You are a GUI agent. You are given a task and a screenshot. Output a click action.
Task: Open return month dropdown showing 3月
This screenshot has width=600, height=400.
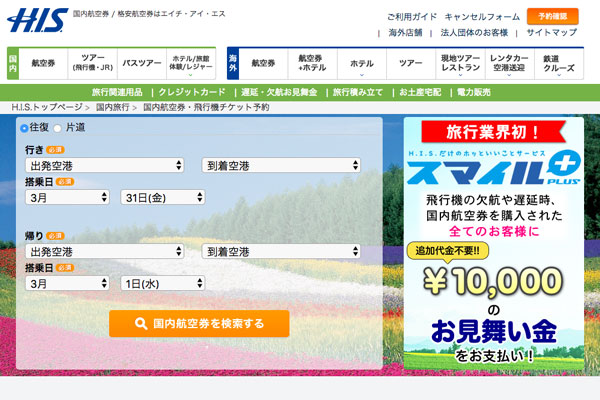(67, 284)
